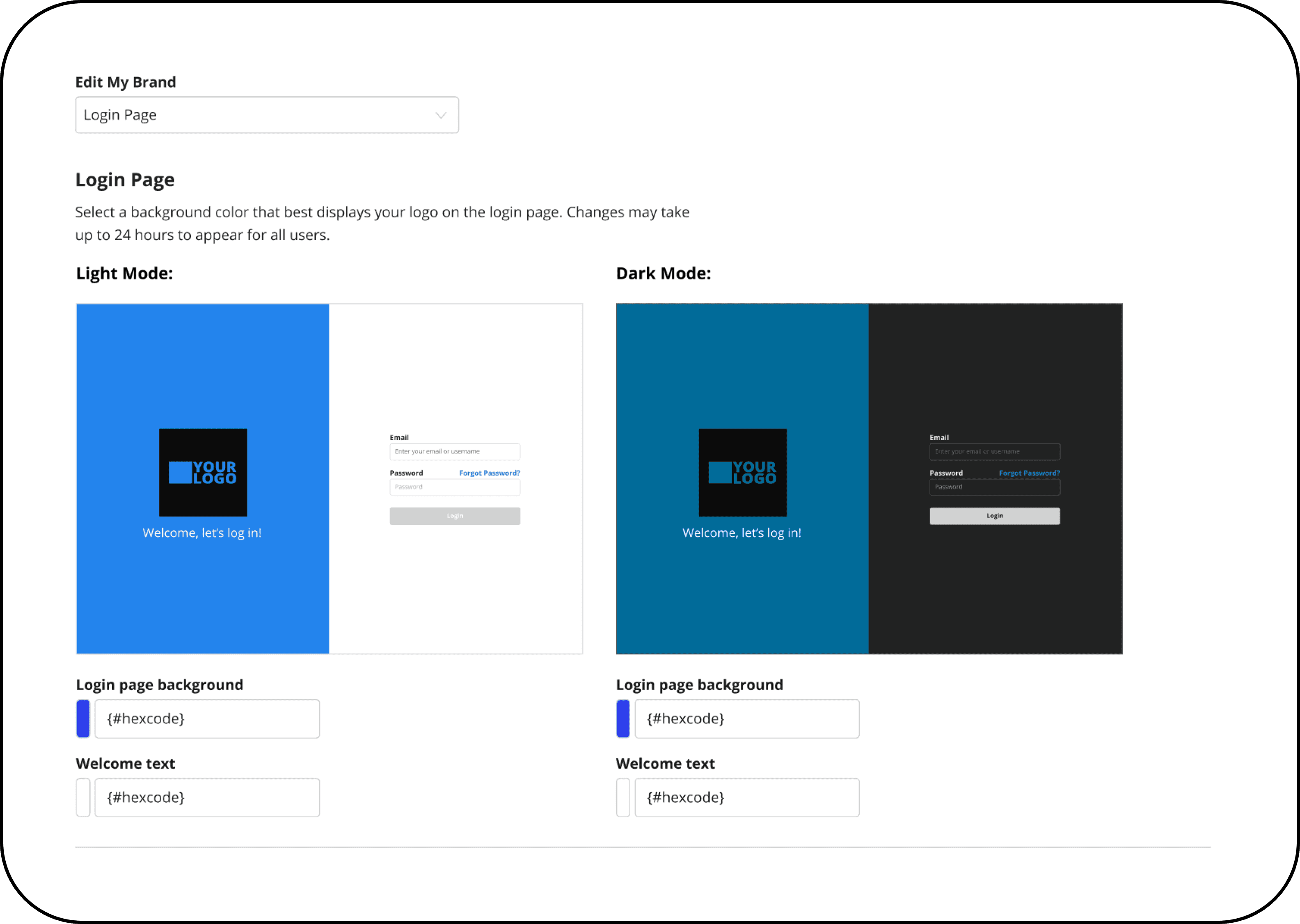1300x924 pixels.
Task: Click the 'Light Mode:' heading
Action: (125, 274)
